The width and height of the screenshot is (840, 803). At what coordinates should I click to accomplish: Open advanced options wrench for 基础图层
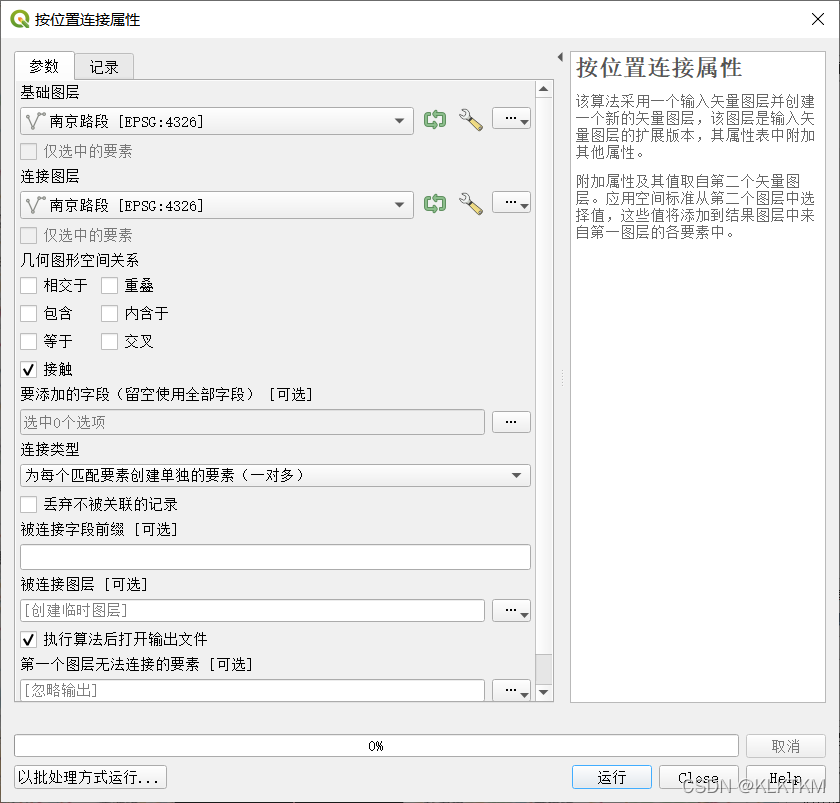tap(471, 120)
